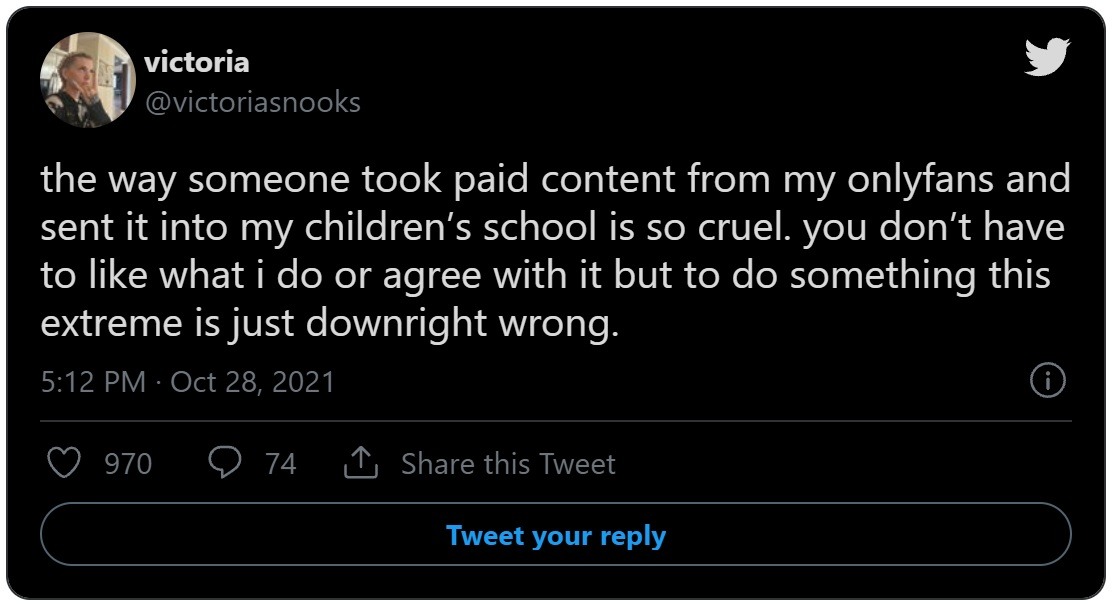
Task: Click the 74 replies count
Action: tap(280, 464)
